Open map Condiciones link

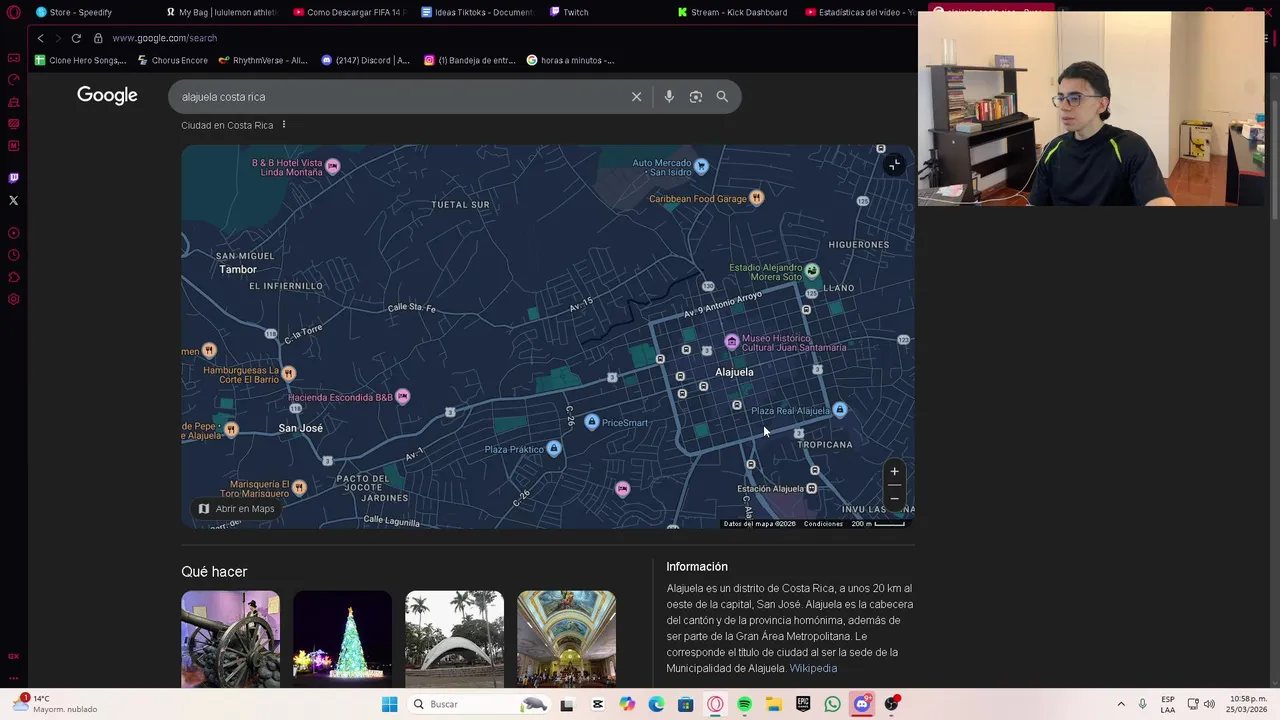[x=823, y=524]
